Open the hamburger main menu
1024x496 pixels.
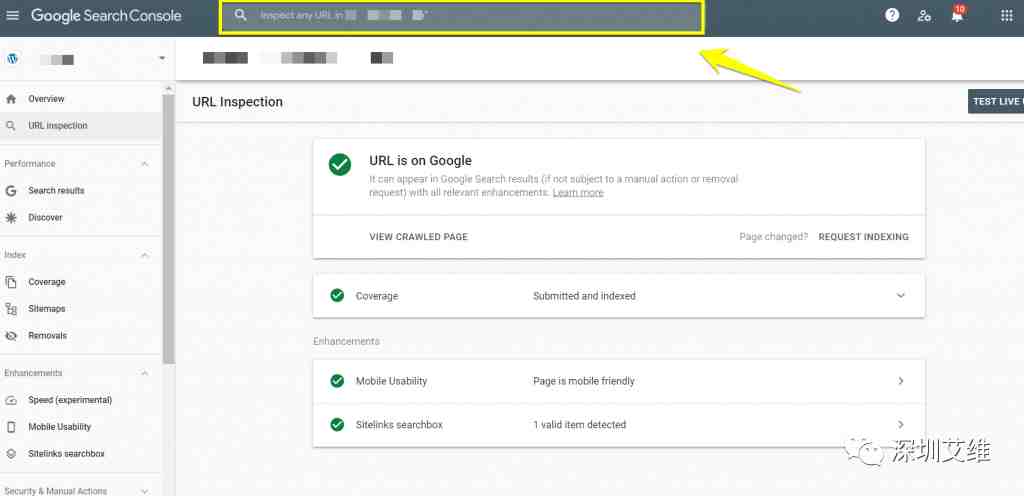pyautogui.click(x=12, y=15)
